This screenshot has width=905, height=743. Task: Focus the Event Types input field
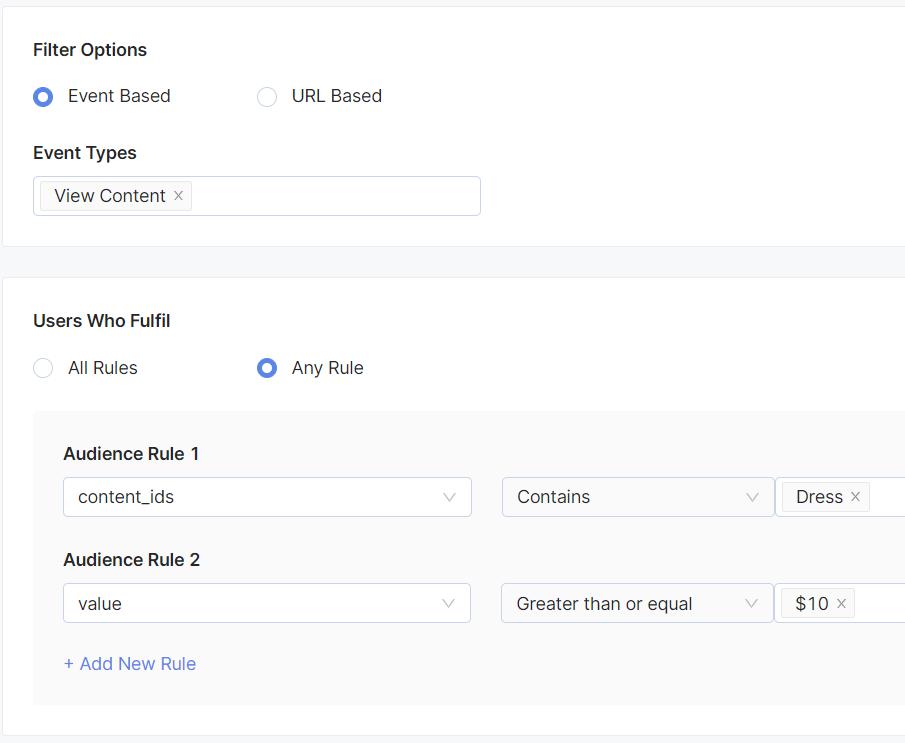pyautogui.click(x=257, y=196)
